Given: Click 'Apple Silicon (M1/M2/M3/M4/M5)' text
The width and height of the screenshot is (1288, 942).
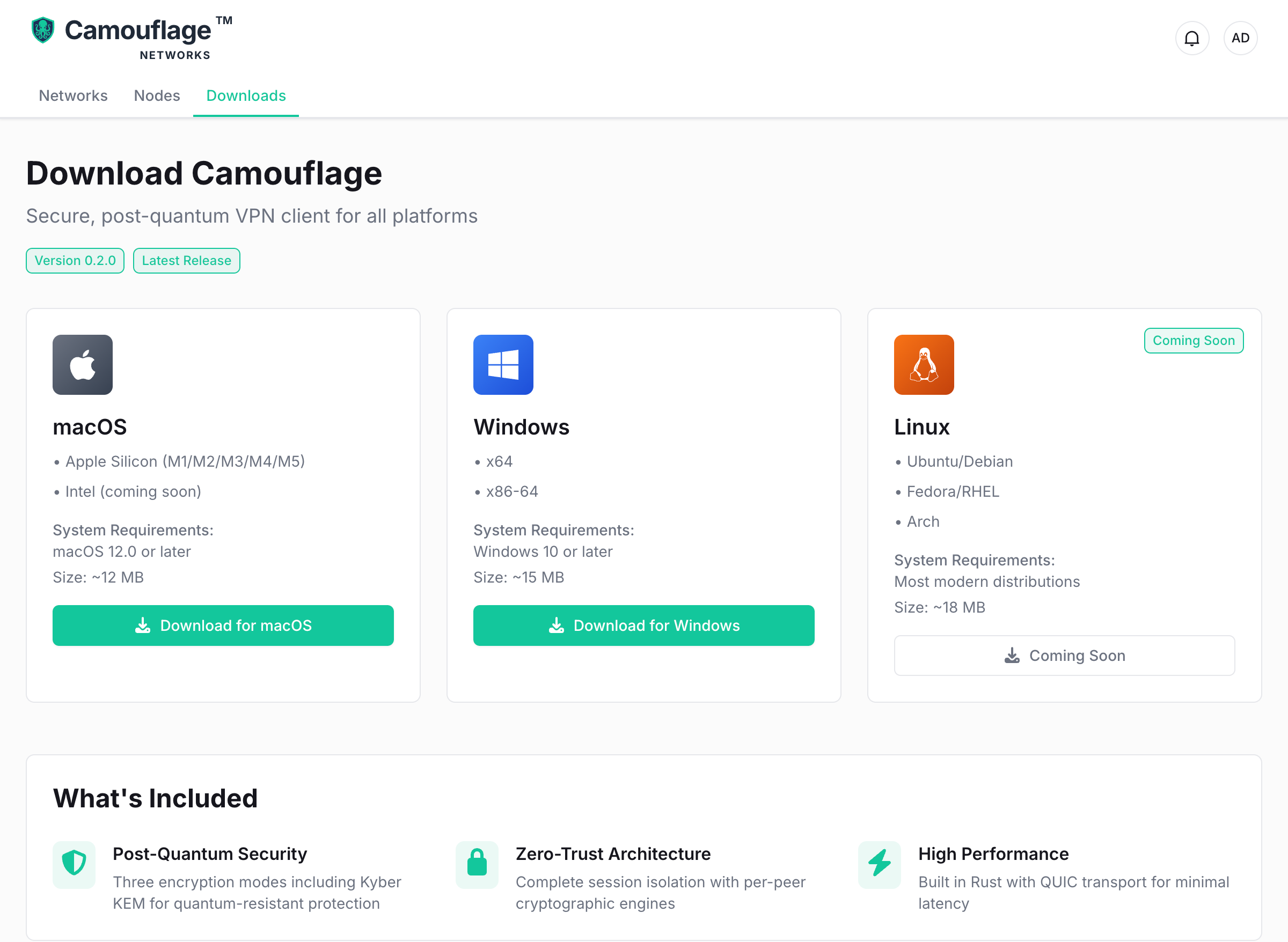Looking at the screenshot, I should coord(185,461).
